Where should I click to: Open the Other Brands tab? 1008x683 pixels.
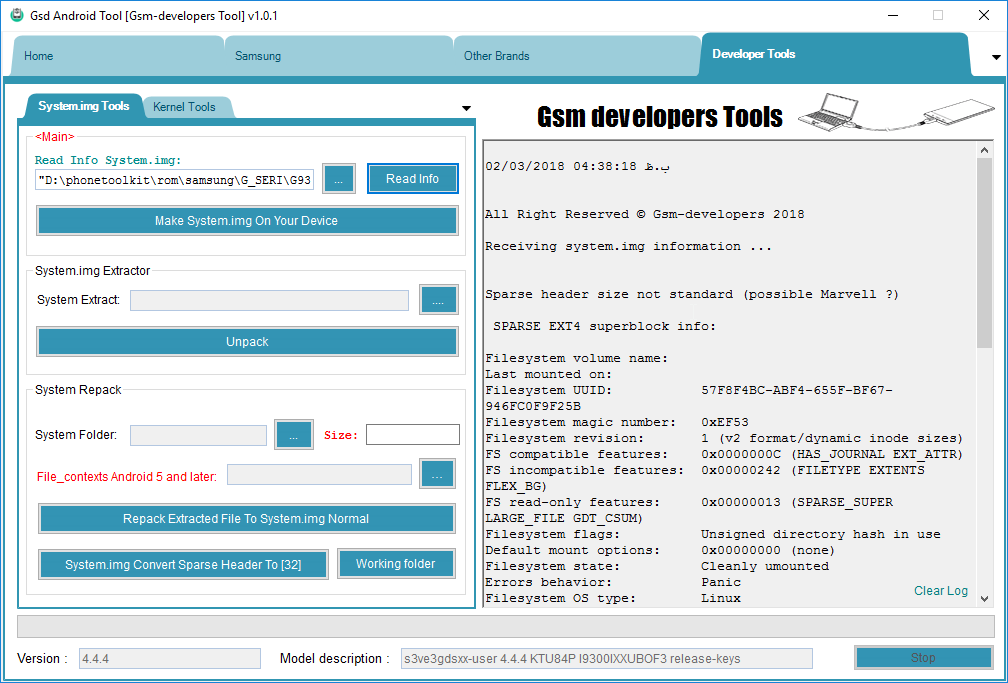tap(577, 56)
